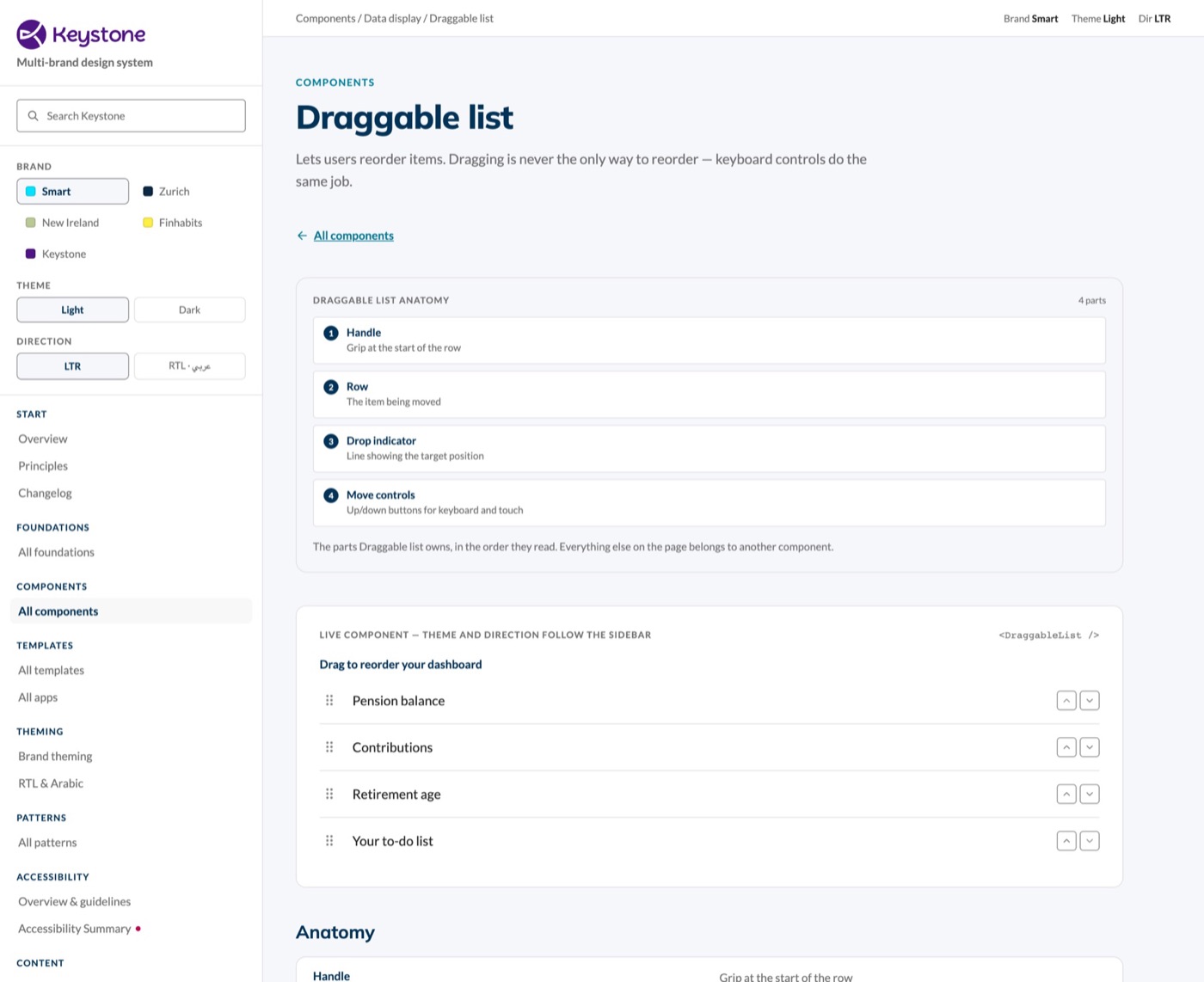This screenshot has width=1204, height=982.
Task: Move Retirement age up
Action: tap(1066, 794)
